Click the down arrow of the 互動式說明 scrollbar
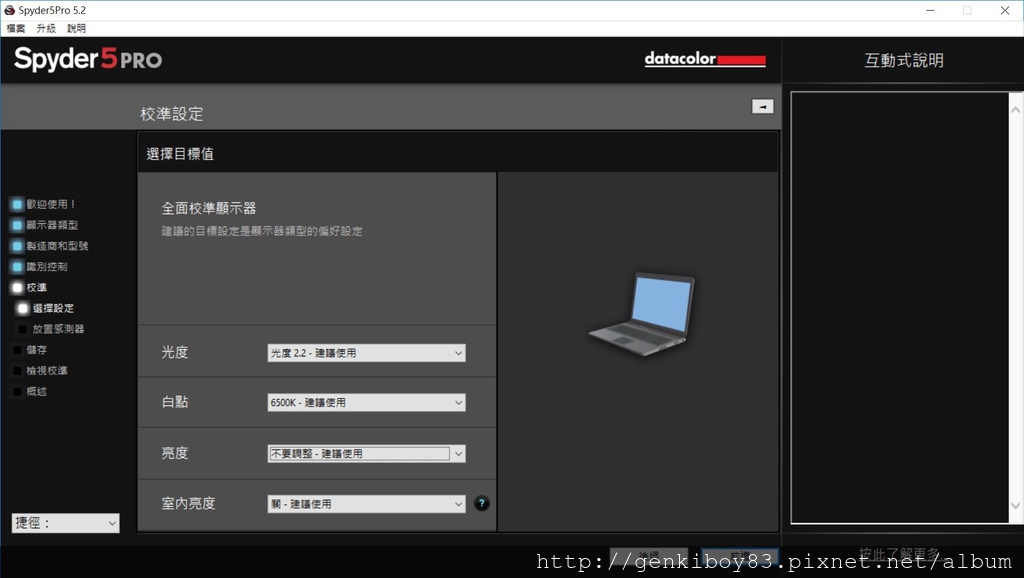This screenshot has height=578, width=1024. (x=1016, y=506)
